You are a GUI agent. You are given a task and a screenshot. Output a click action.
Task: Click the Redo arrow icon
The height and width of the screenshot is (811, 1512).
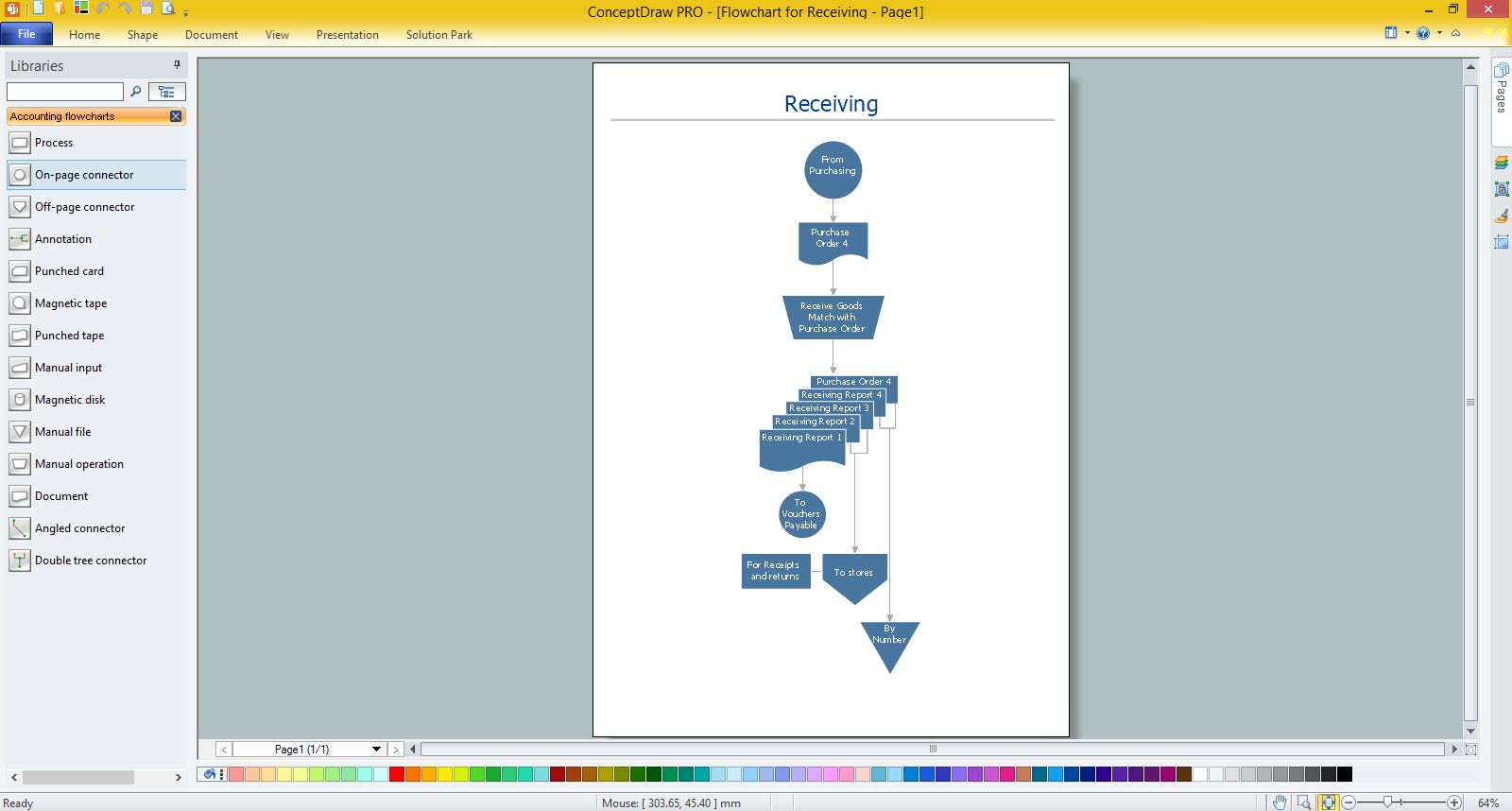[125, 9]
